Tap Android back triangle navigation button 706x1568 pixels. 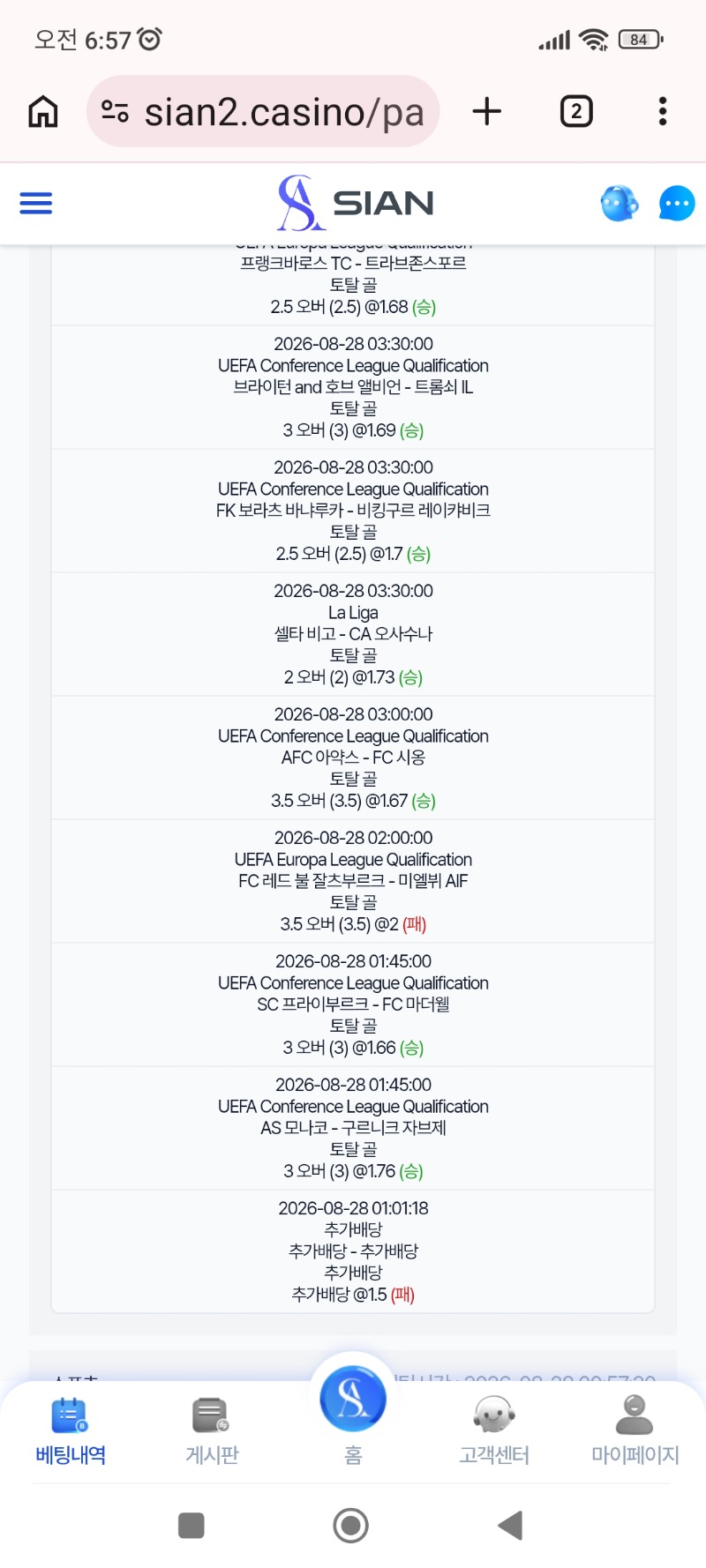[511, 1525]
